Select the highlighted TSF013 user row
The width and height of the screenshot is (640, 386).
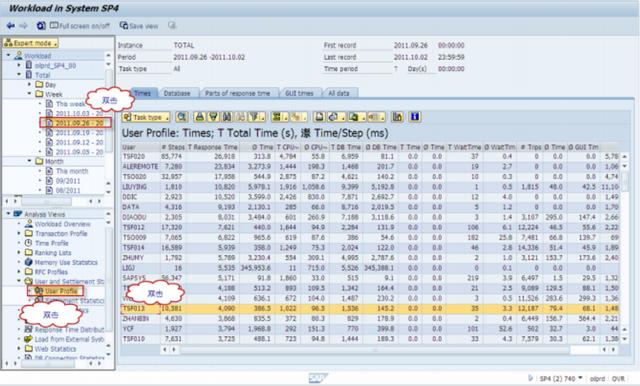[370, 308]
